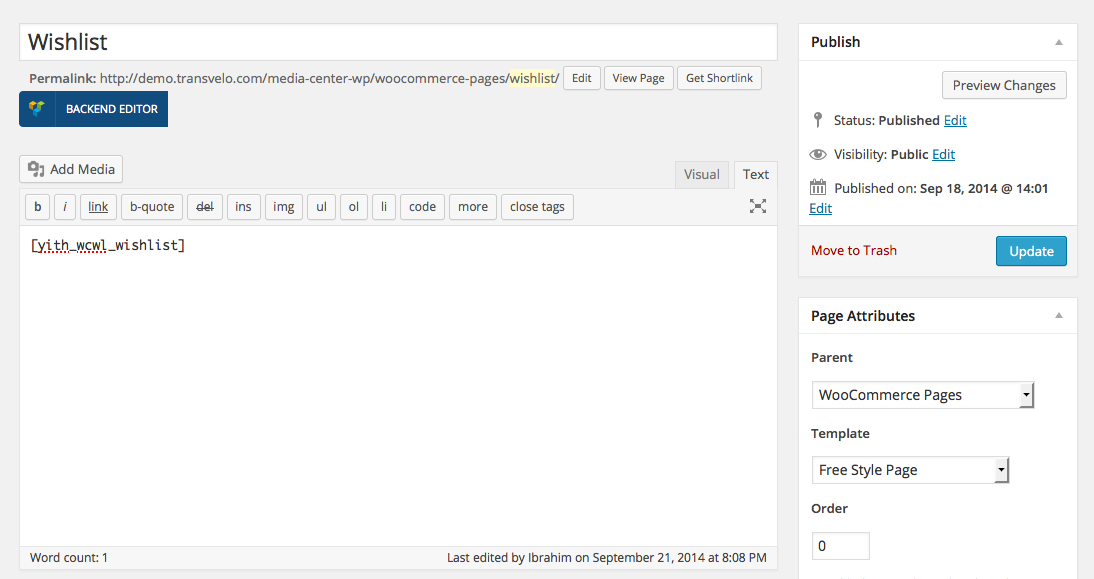
Task: Edit the page Visibility setting
Action: (x=943, y=154)
